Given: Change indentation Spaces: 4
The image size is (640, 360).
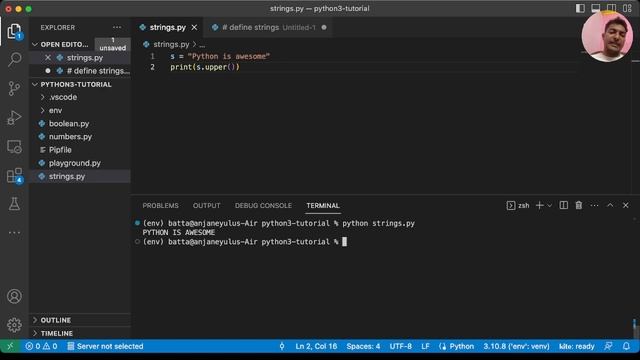Looking at the screenshot, I should pyautogui.click(x=363, y=346).
